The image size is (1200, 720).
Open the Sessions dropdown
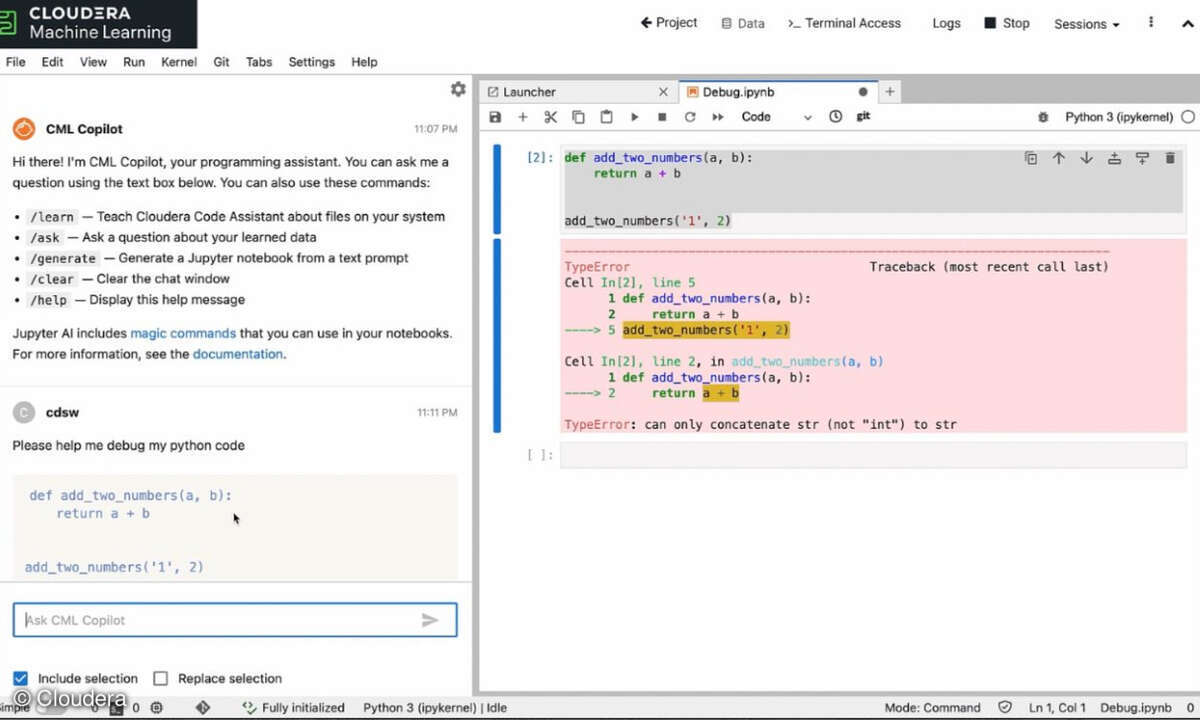pos(1086,24)
